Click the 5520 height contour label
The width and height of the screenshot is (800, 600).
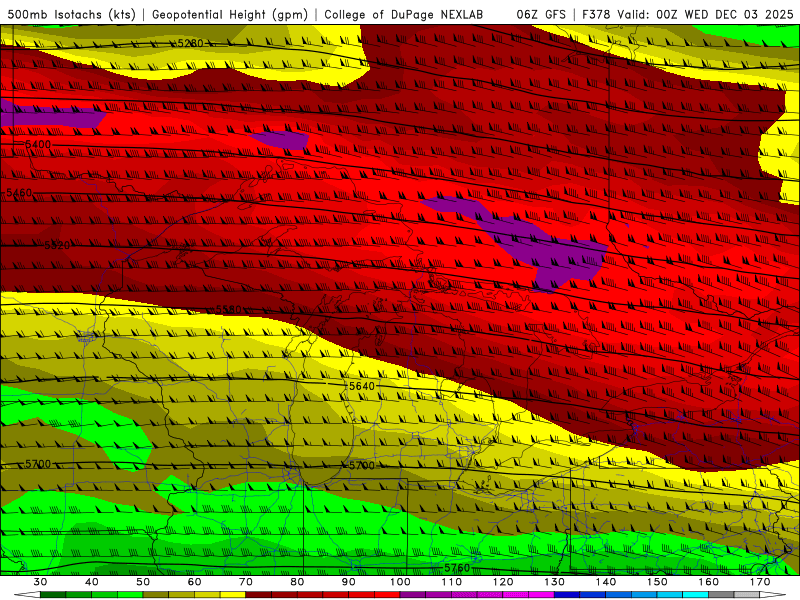(57, 245)
